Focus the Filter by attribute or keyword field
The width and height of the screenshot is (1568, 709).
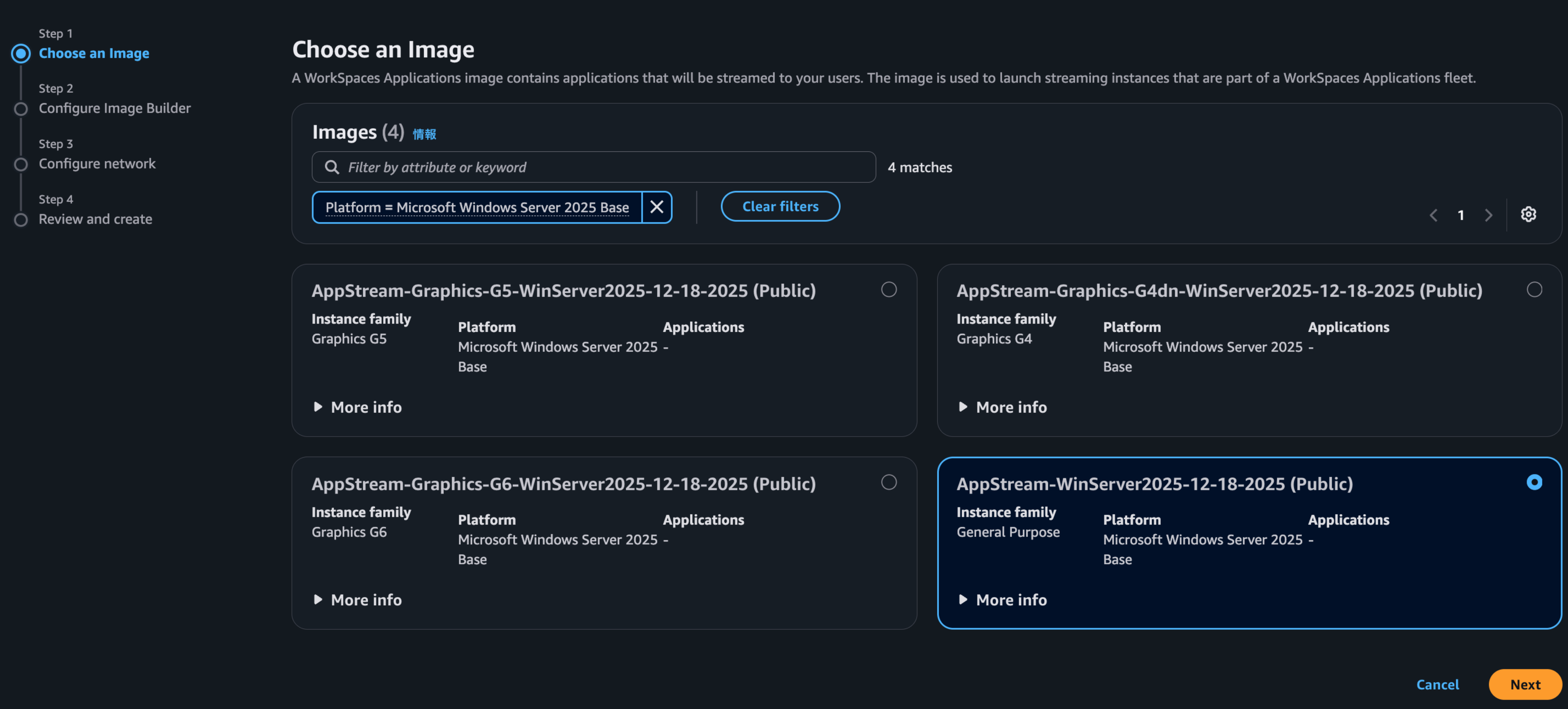[x=593, y=167]
